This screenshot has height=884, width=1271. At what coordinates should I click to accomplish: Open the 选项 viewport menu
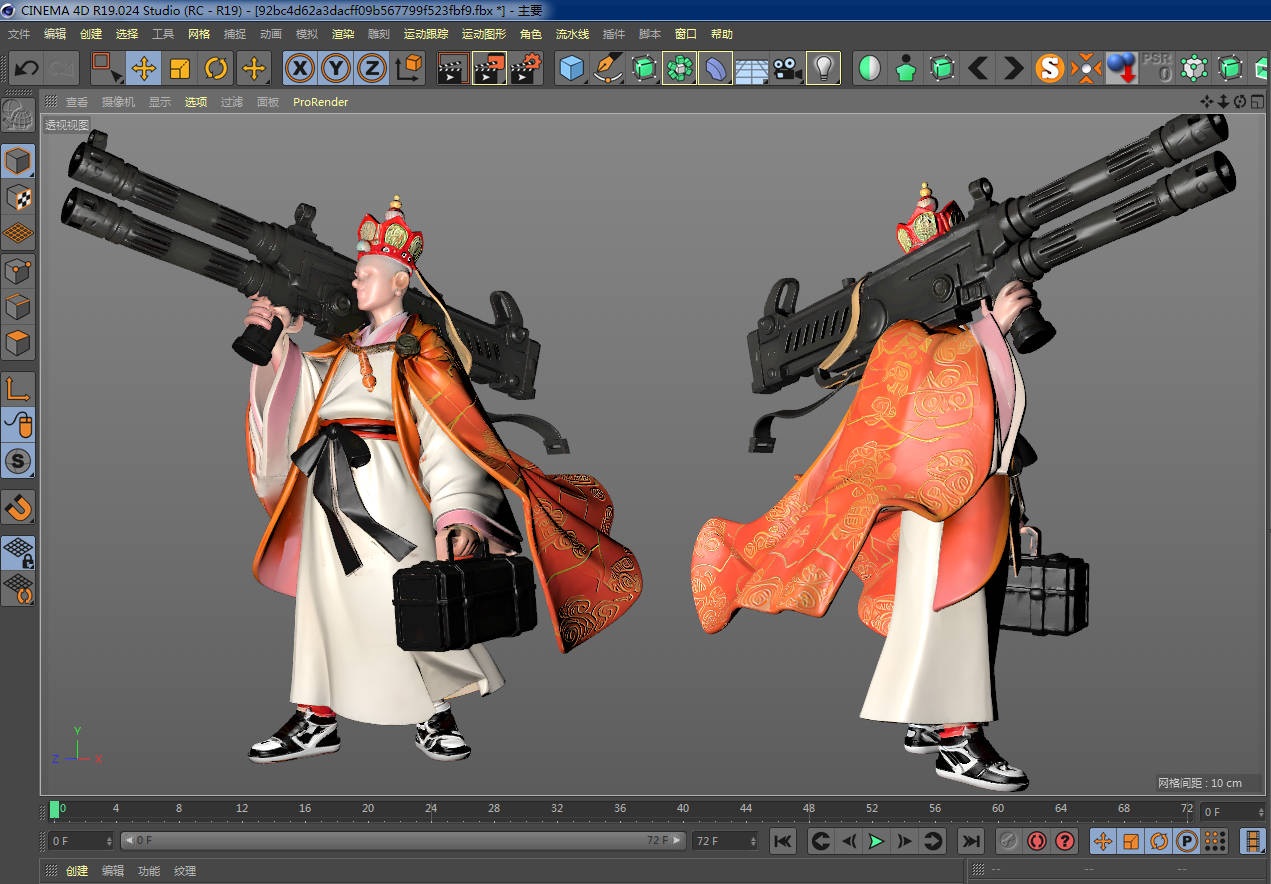pos(195,102)
